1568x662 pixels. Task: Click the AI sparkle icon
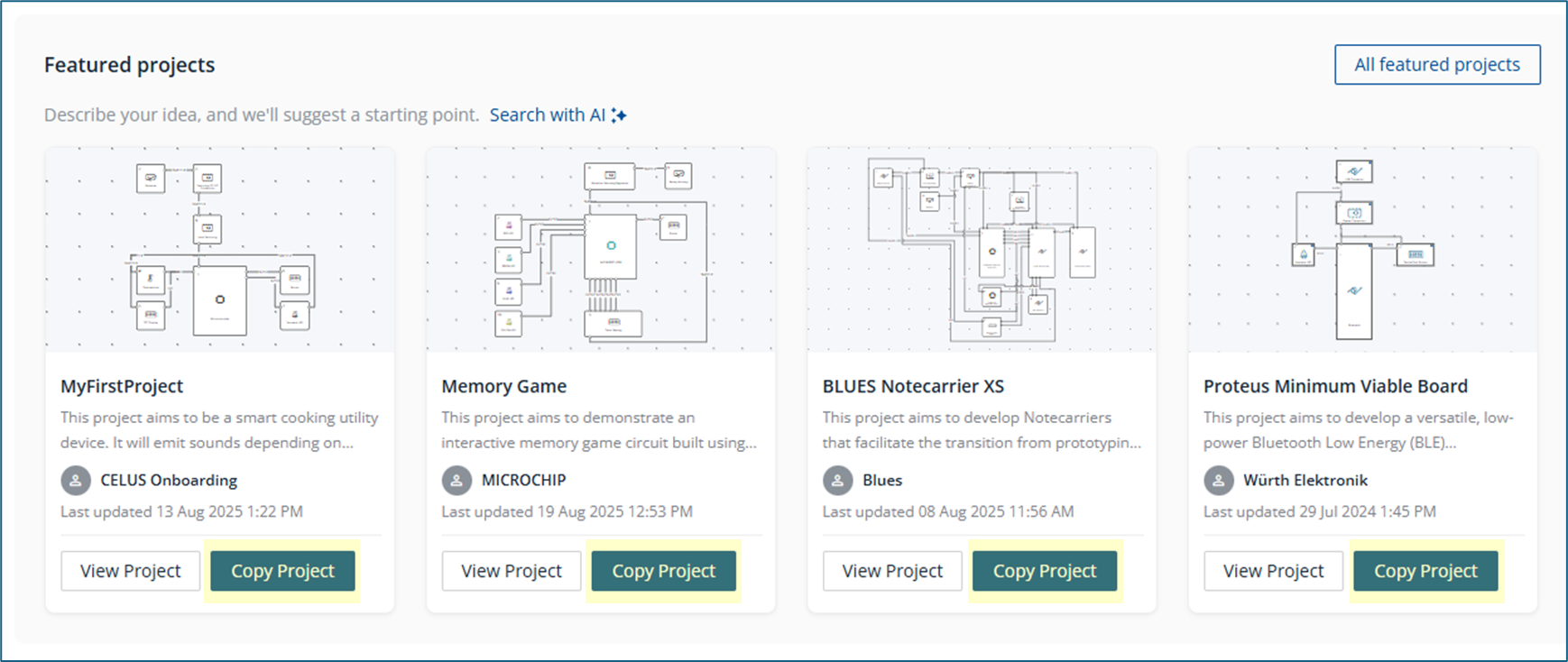click(x=619, y=115)
